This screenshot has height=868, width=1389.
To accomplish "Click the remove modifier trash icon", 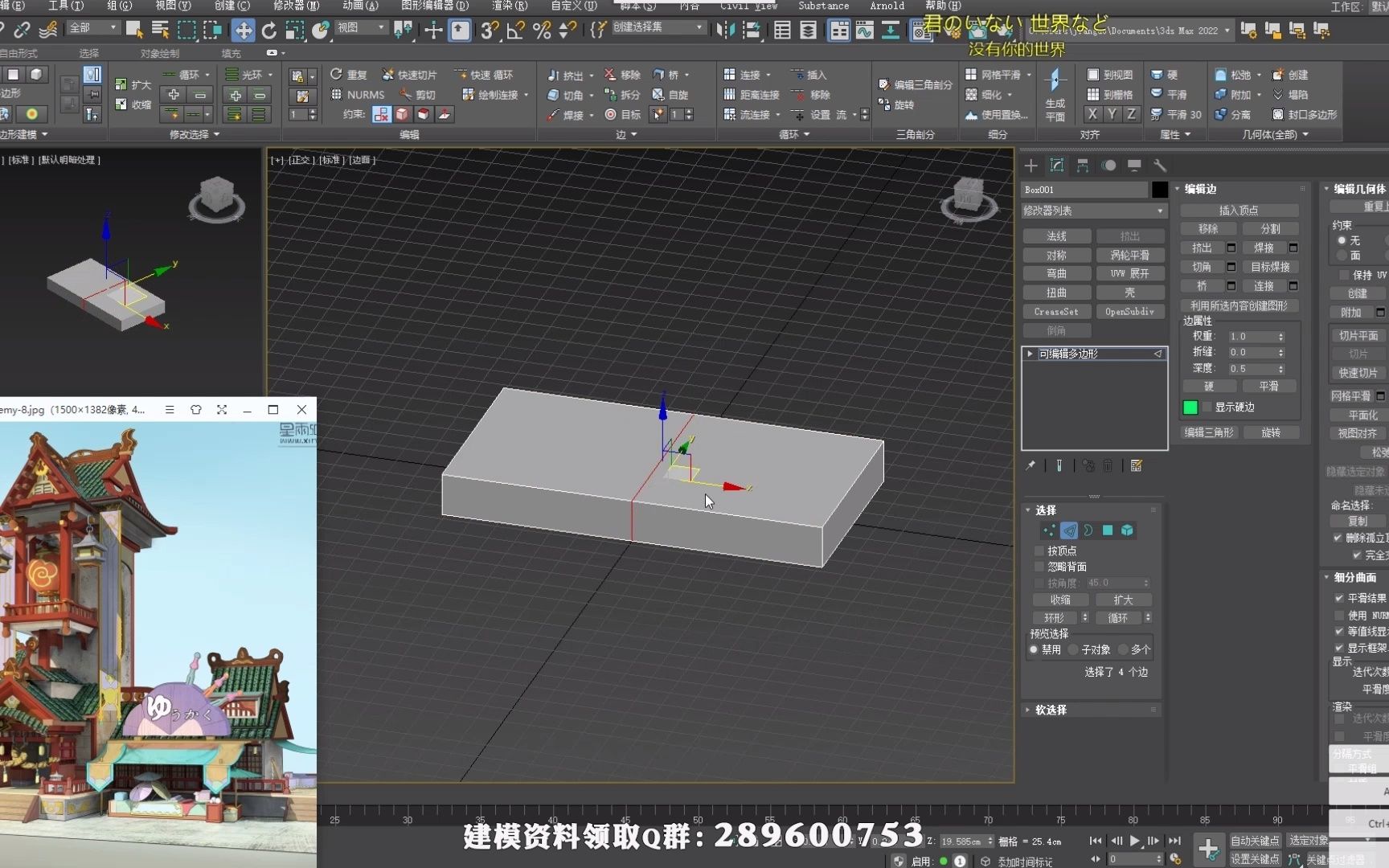I will [x=1109, y=465].
